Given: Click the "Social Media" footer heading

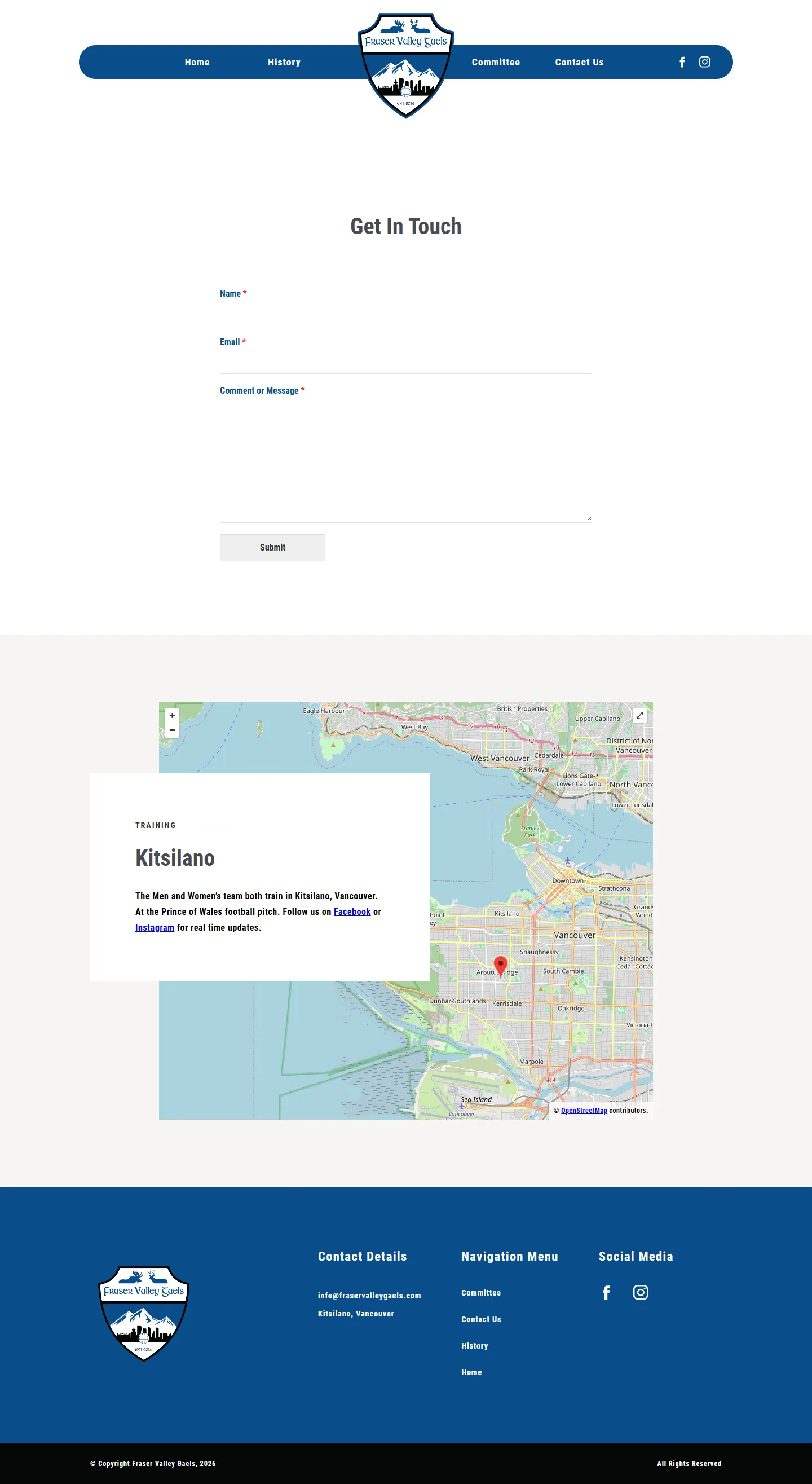Looking at the screenshot, I should (636, 1257).
